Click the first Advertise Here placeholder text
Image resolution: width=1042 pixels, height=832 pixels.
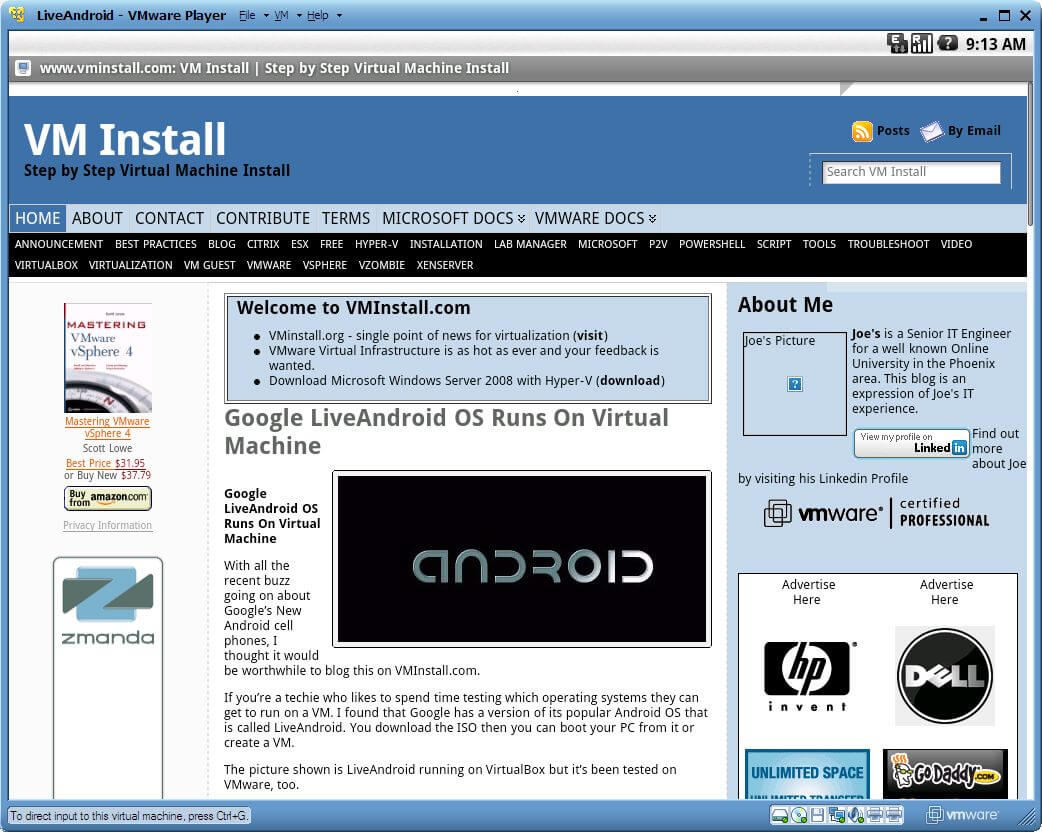(807, 592)
